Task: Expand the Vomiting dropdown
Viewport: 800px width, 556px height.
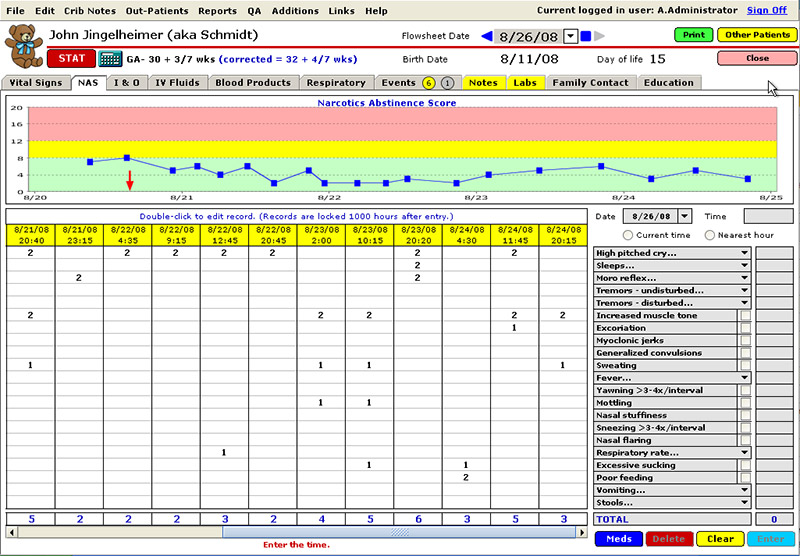Action: click(x=744, y=491)
